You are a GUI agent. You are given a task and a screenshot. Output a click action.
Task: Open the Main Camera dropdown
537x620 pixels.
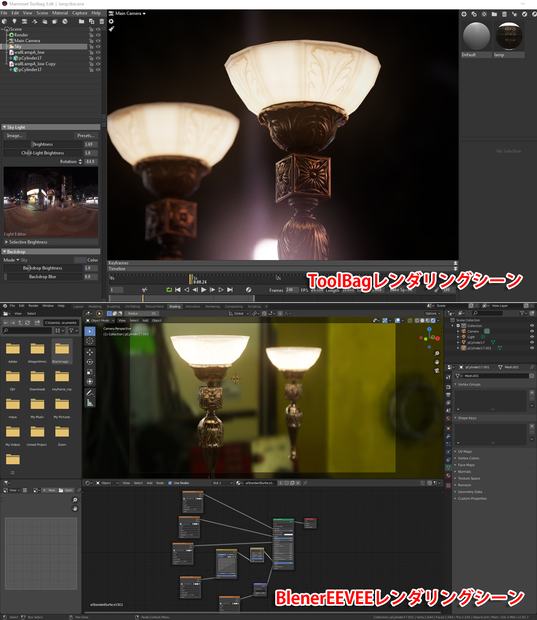tap(130, 13)
